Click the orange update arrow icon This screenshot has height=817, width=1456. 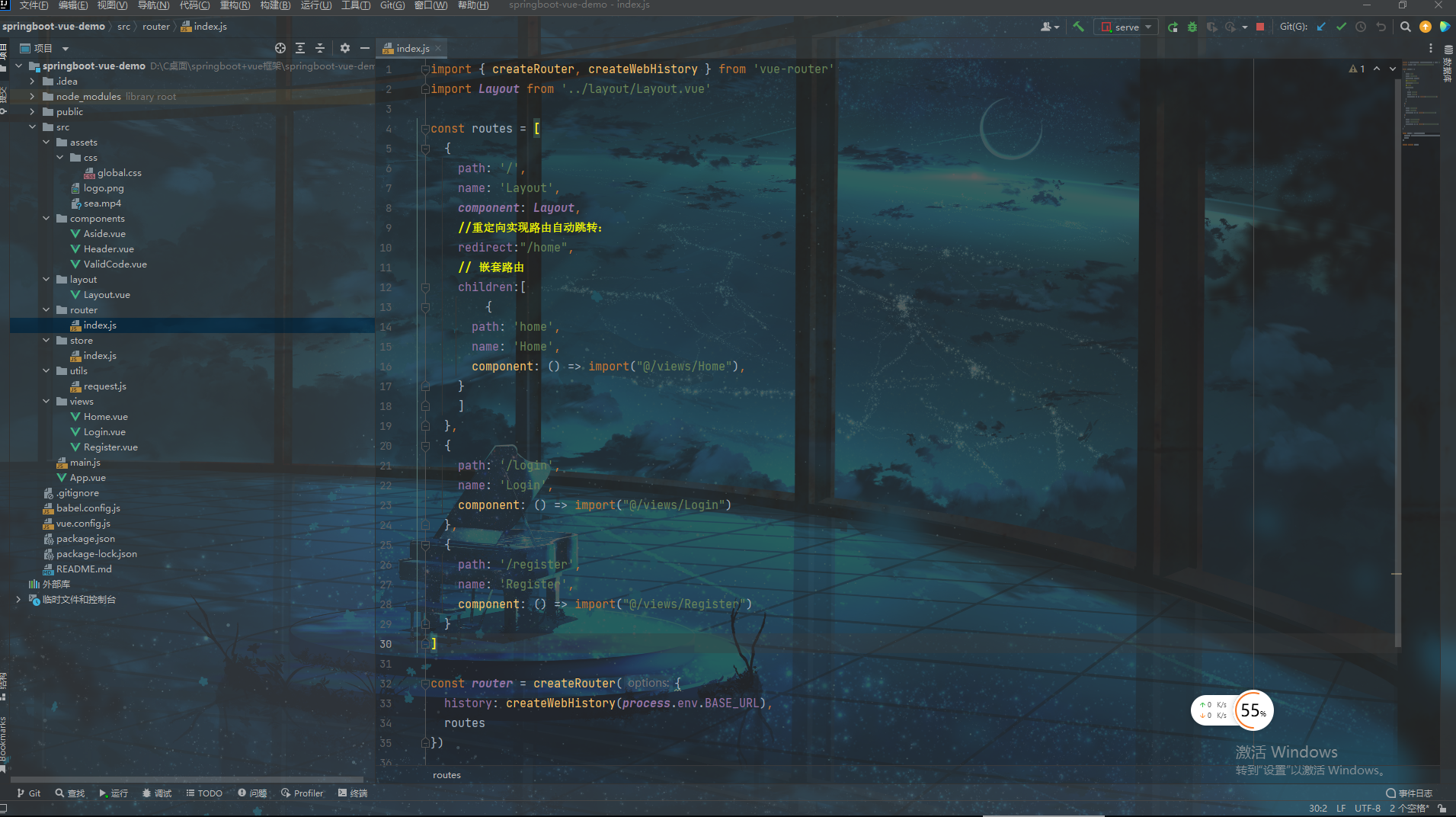pos(1426,27)
